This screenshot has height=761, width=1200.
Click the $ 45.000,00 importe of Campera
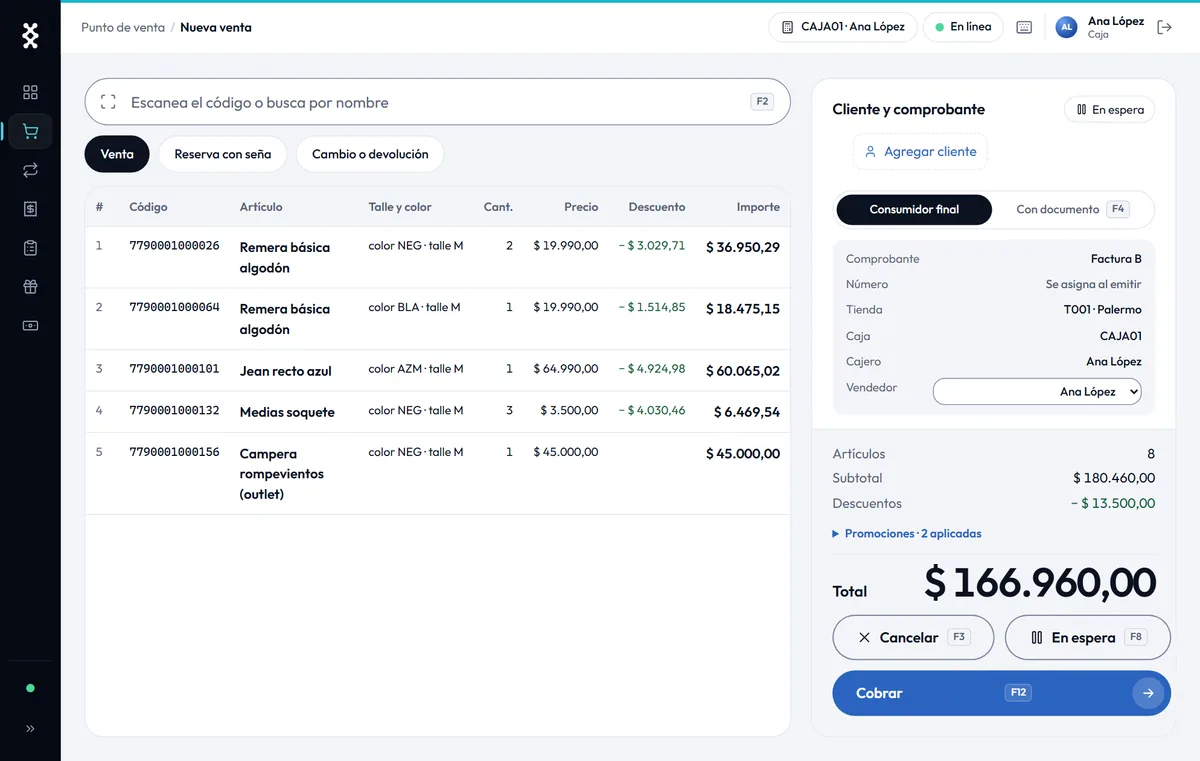point(743,453)
